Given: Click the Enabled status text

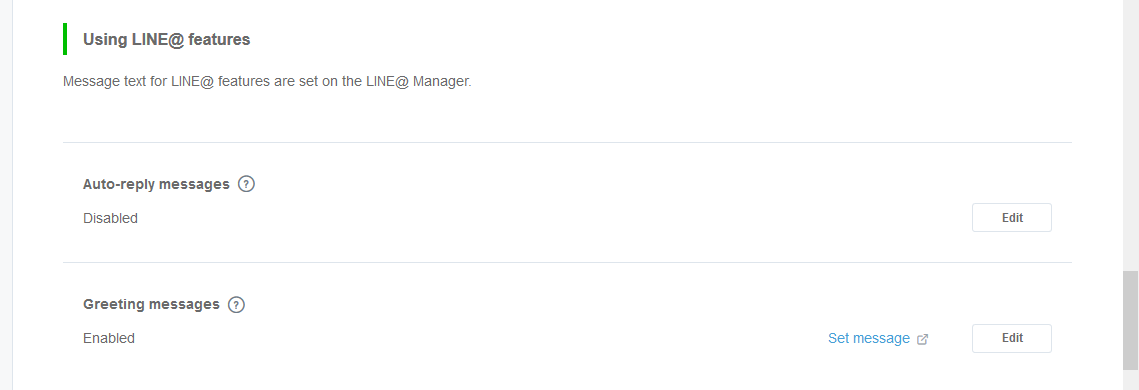Looking at the screenshot, I should pyautogui.click(x=109, y=338).
